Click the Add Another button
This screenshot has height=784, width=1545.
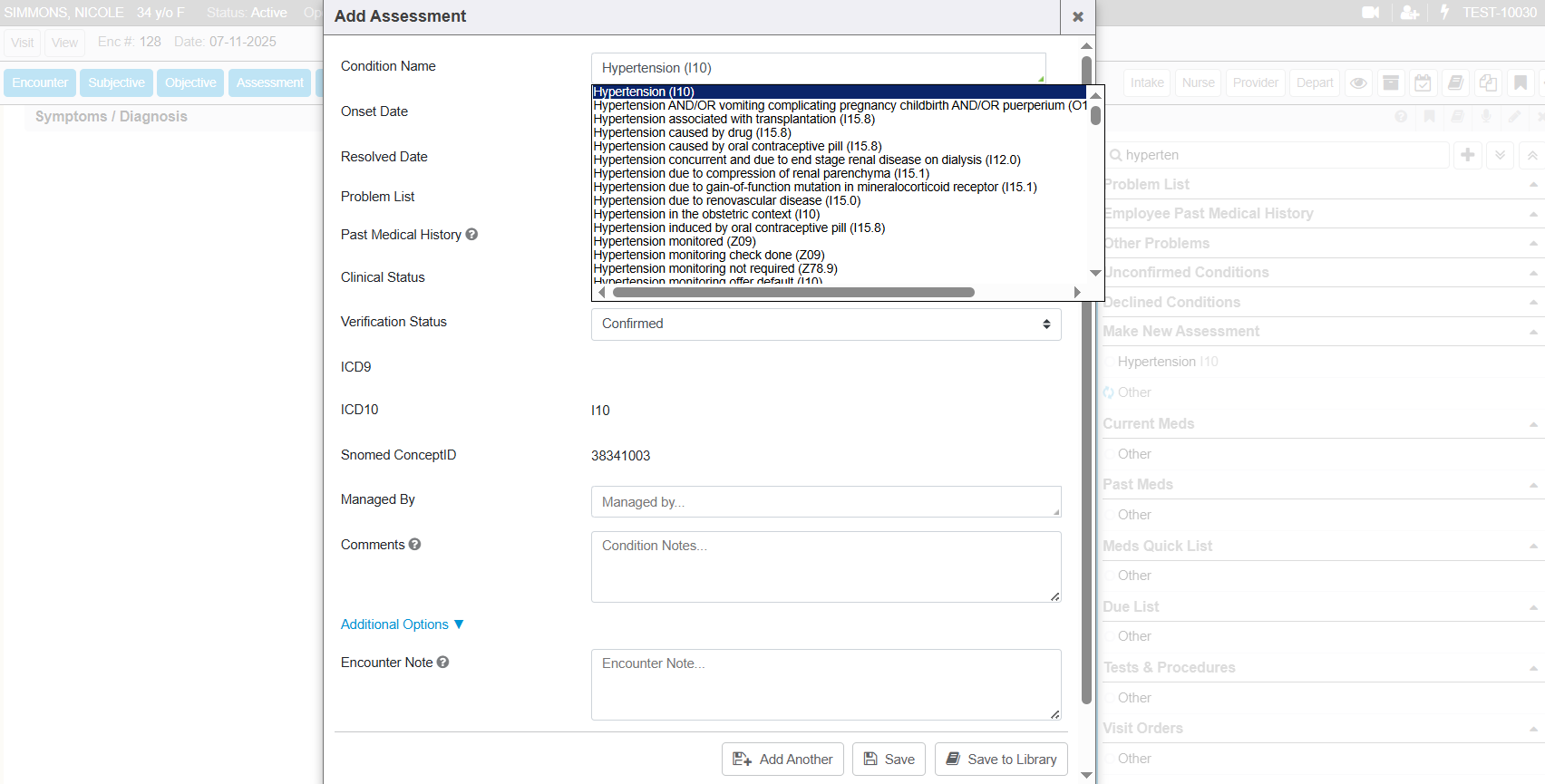pyautogui.click(x=782, y=760)
